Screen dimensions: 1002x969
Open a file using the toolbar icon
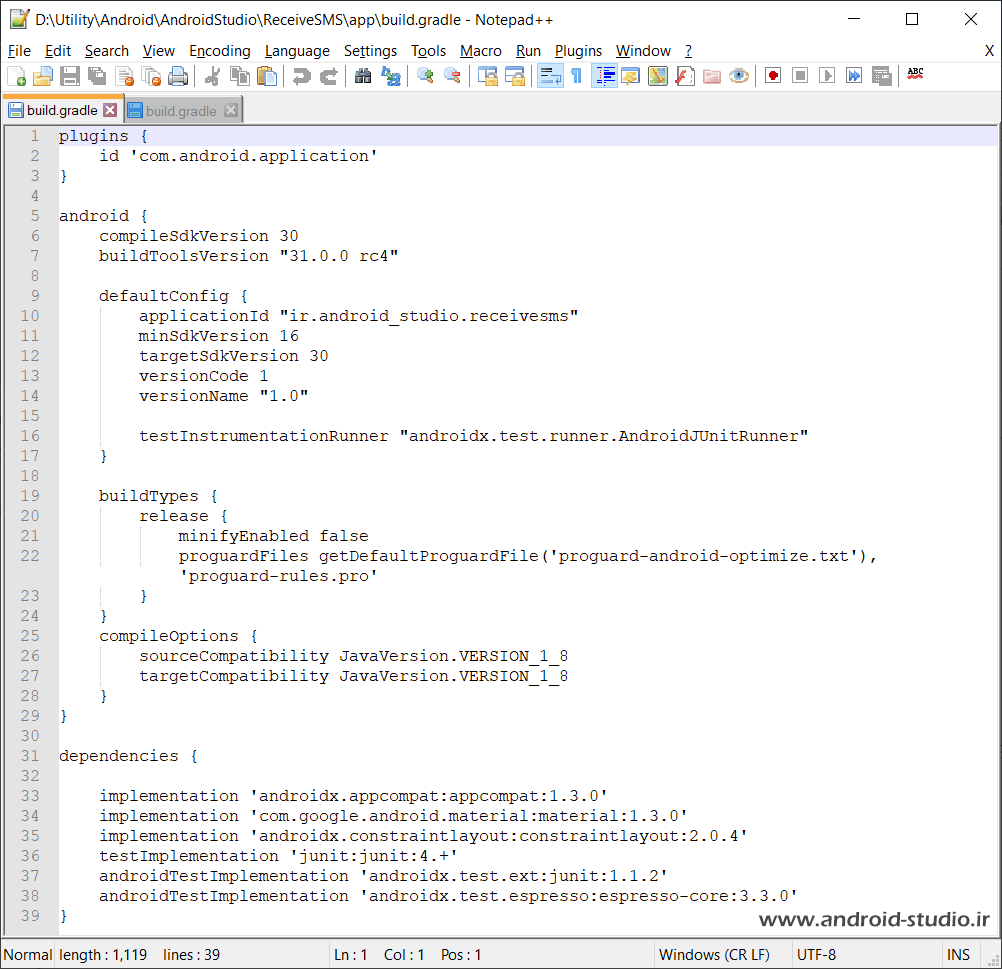pyautogui.click(x=43, y=74)
